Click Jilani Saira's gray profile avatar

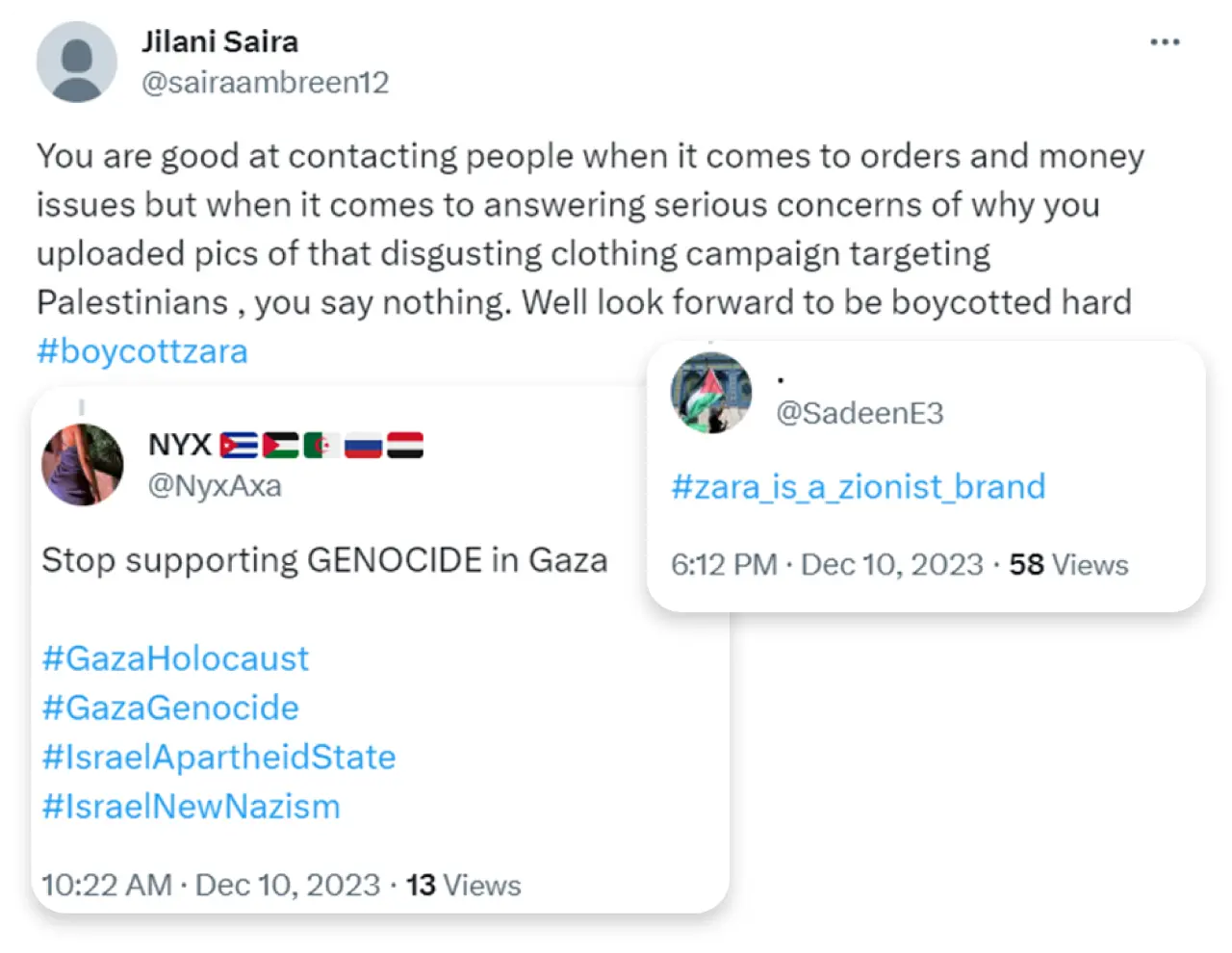(77, 62)
